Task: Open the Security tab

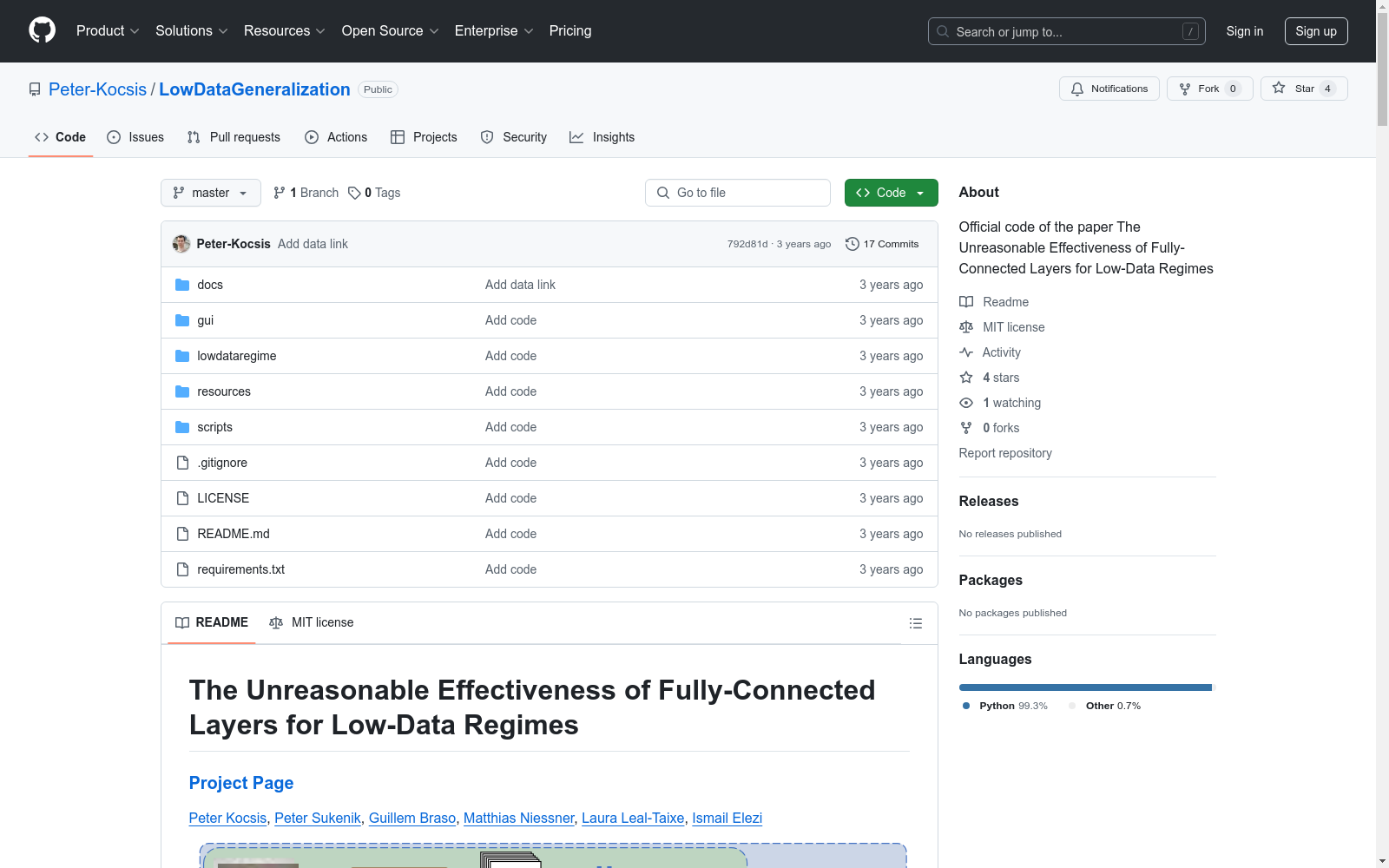Action: (514, 137)
